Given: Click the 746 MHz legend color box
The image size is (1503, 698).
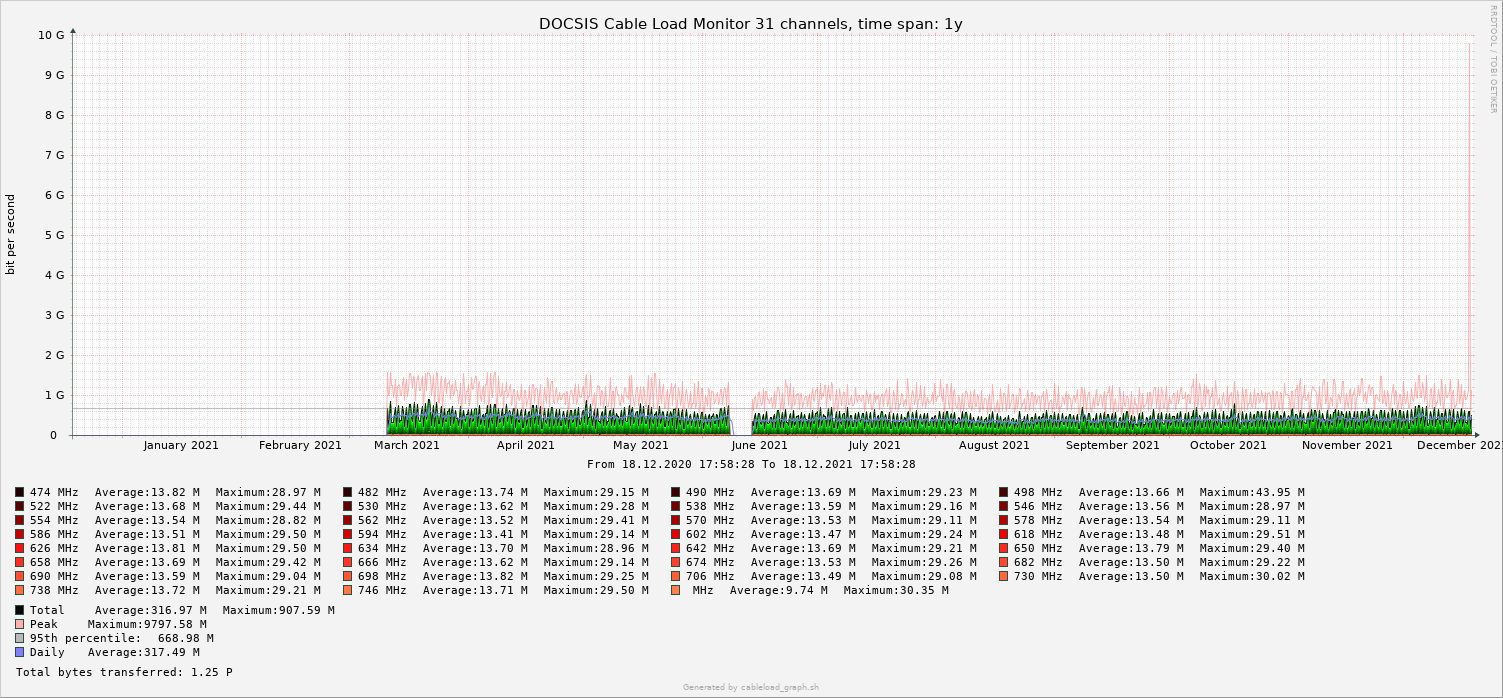Looking at the screenshot, I should click(x=347, y=590).
